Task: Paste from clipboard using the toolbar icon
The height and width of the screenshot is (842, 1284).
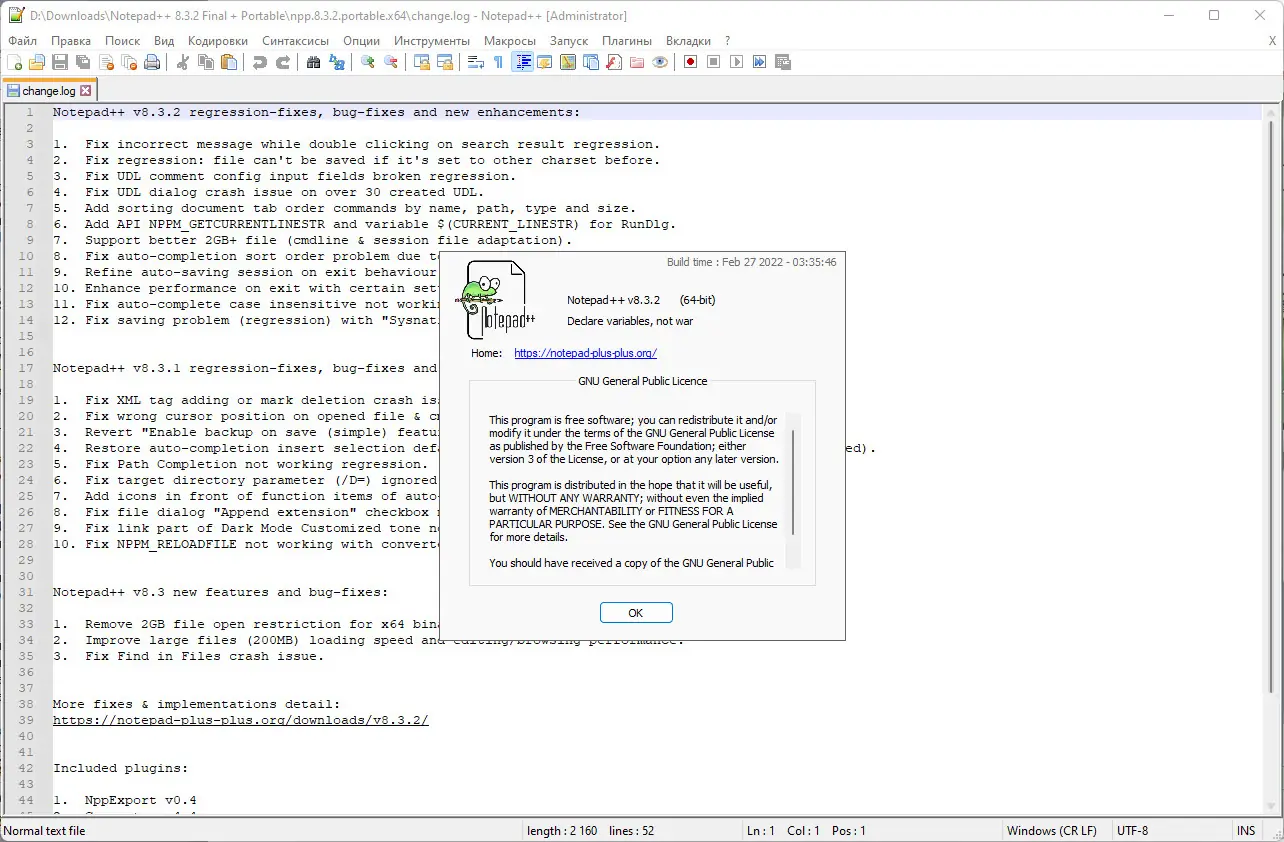Action: (229, 62)
